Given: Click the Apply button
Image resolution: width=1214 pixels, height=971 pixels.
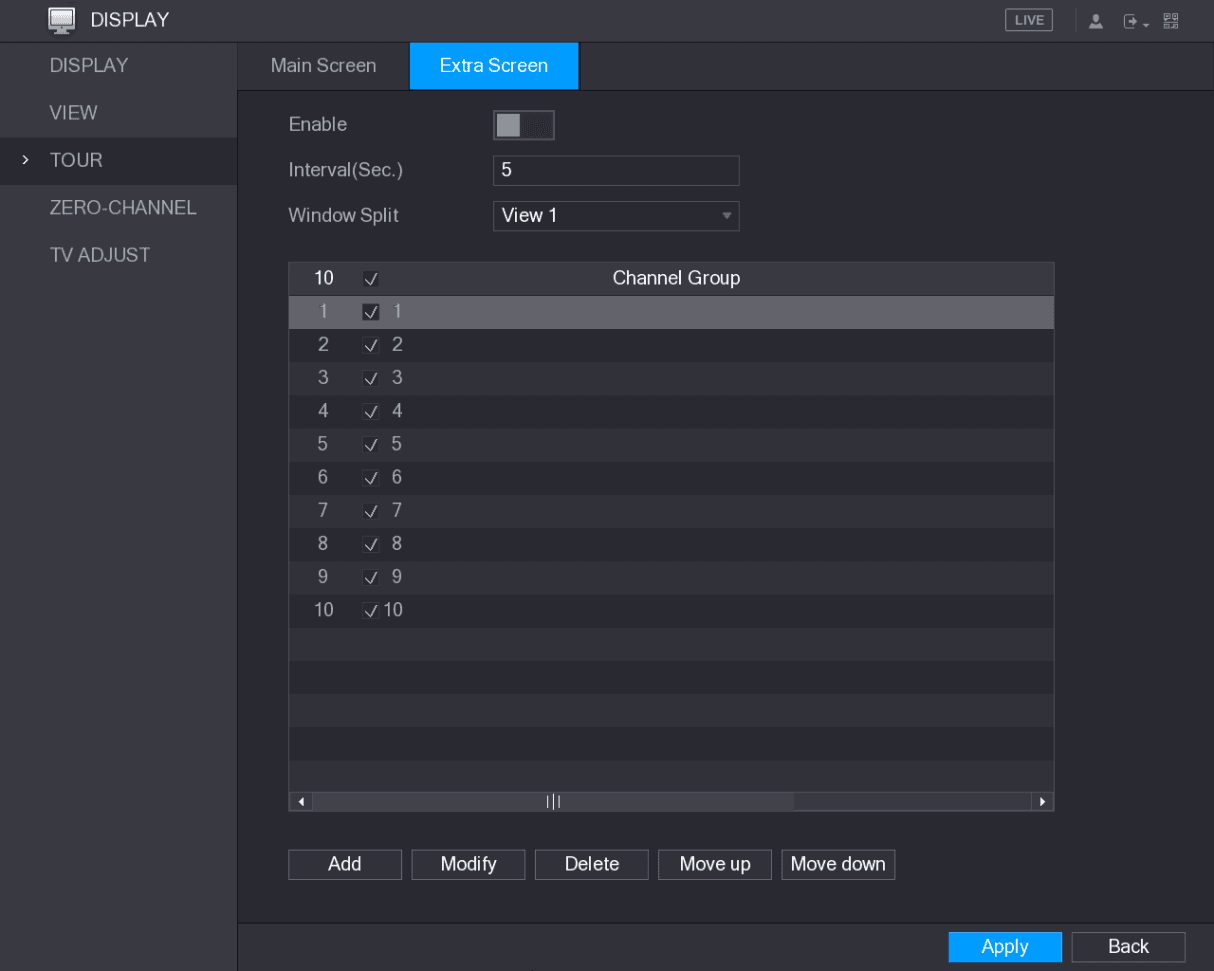Looking at the screenshot, I should [x=1005, y=946].
